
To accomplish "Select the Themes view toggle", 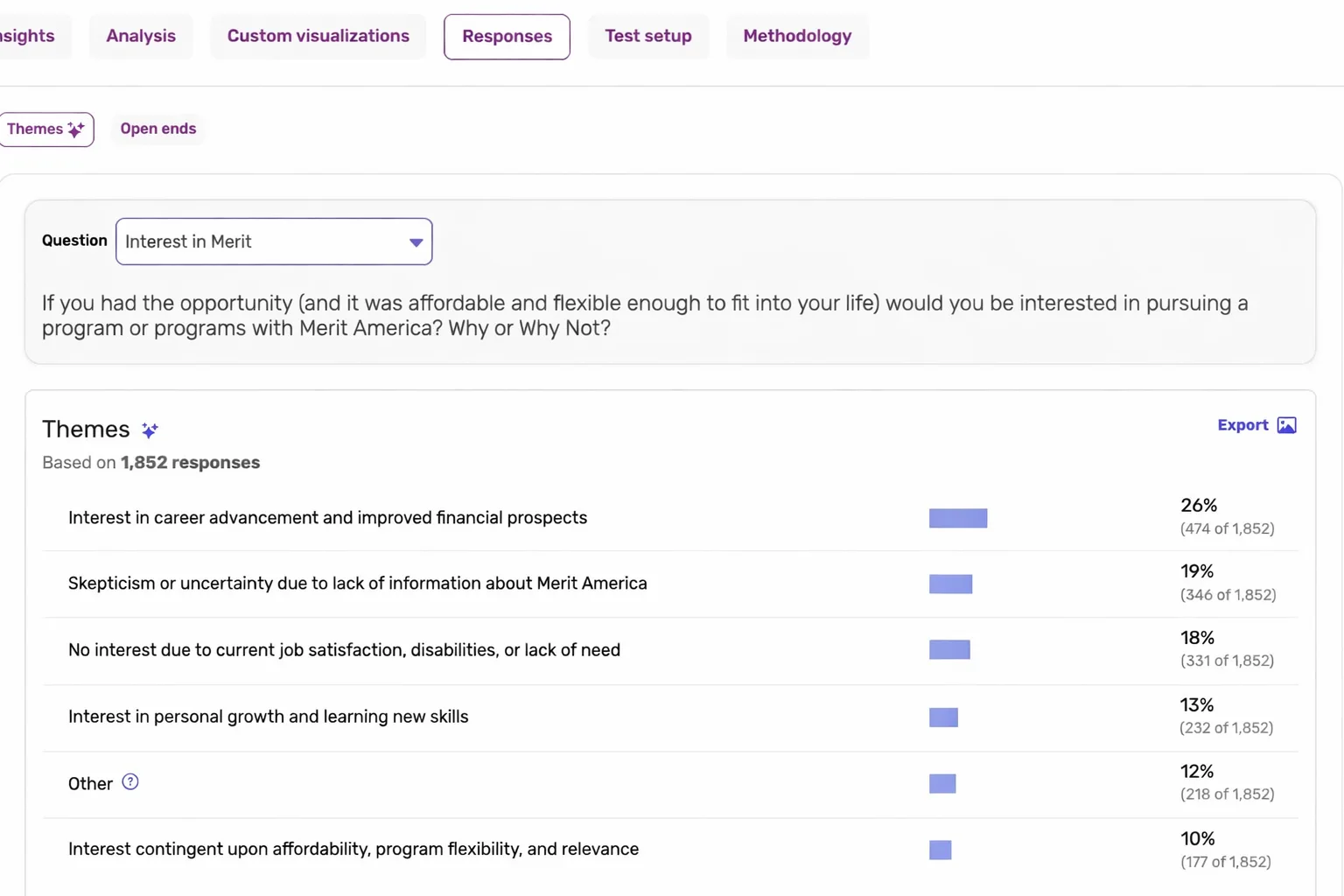I will (x=35, y=129).
